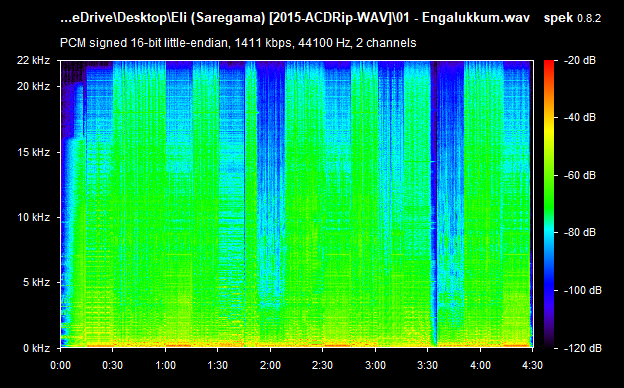Click the 15 kHz frequency label

click(33, 152)
